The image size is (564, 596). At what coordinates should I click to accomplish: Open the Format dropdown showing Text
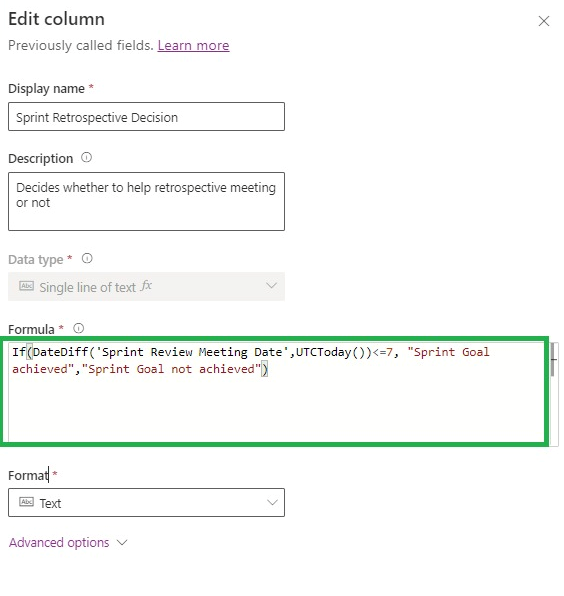point(146,502)
